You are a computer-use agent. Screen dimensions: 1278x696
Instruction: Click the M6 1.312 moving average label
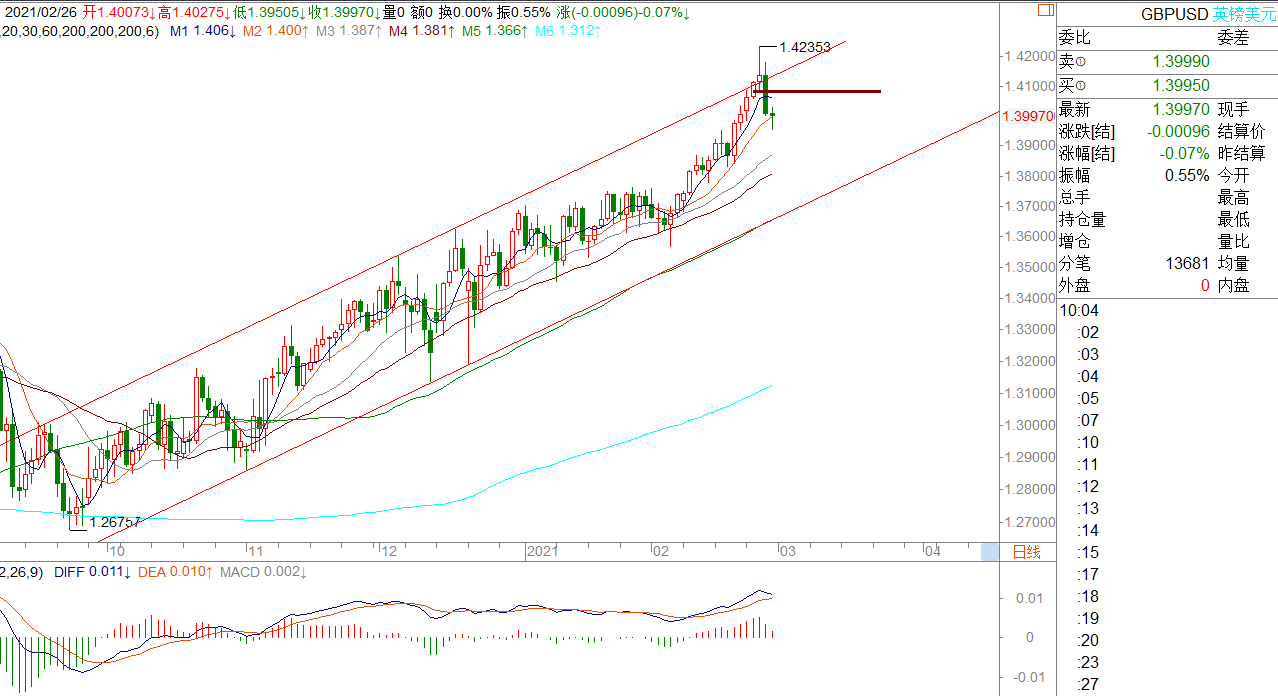pos(567,32)
